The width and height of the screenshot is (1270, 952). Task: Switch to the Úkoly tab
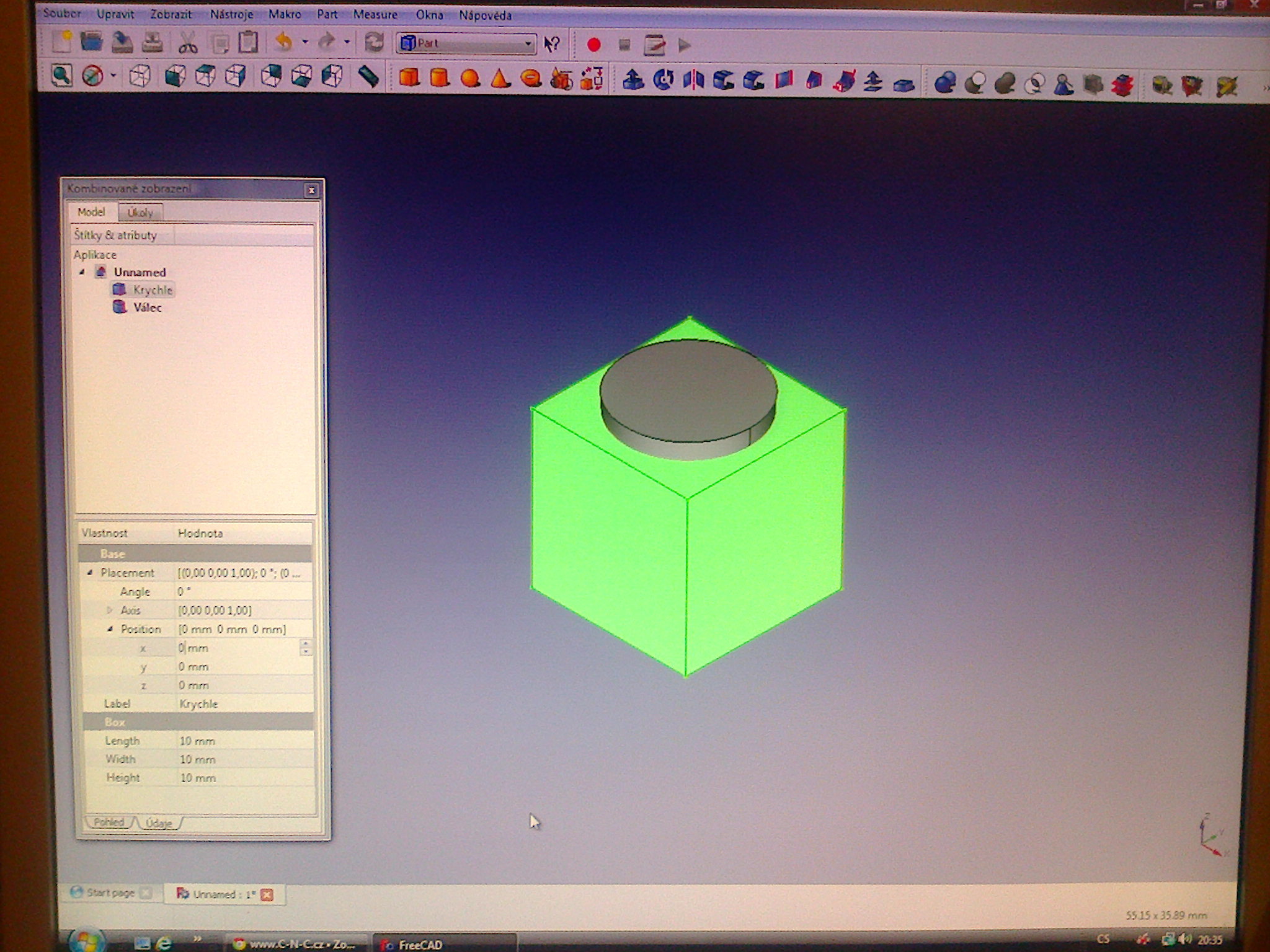pyautogui.click(x=140, y=213)
